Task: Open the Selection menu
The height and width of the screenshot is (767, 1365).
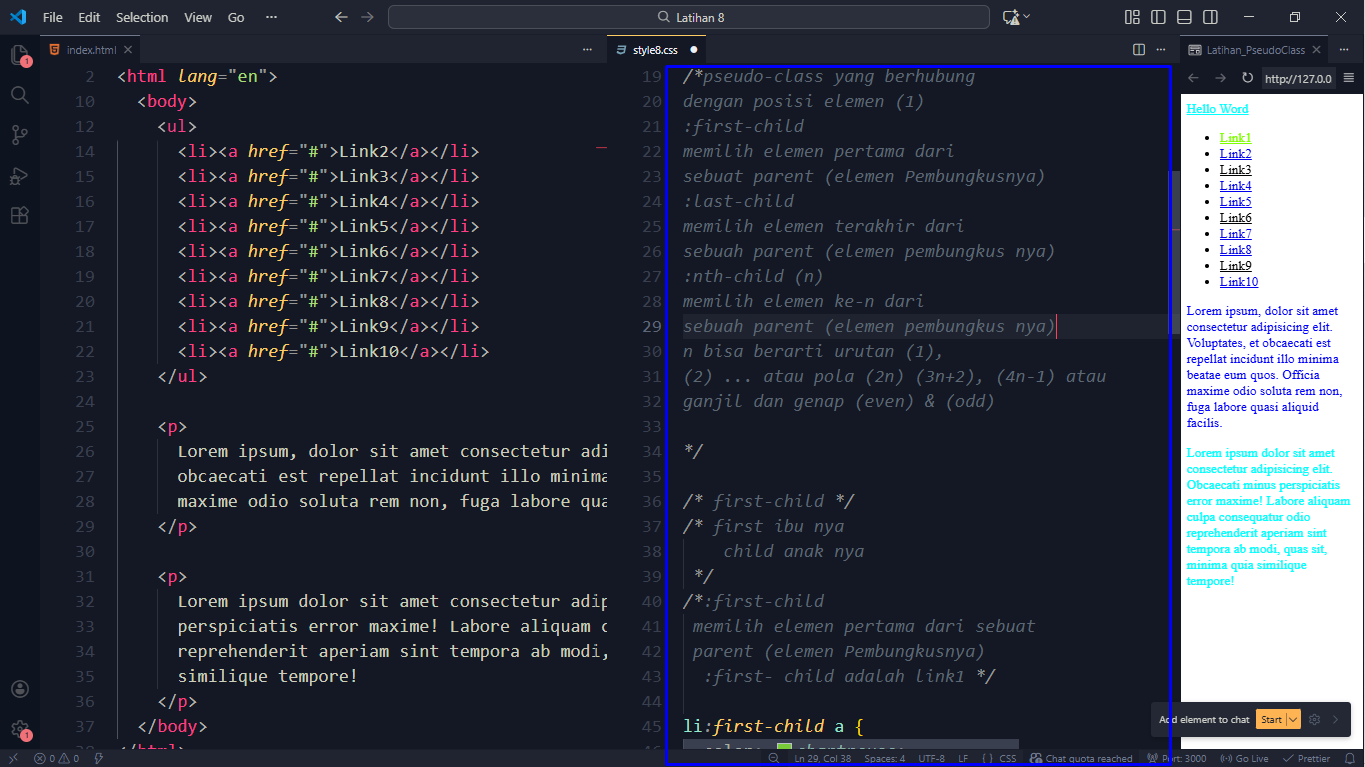Action: pos(142,17)
